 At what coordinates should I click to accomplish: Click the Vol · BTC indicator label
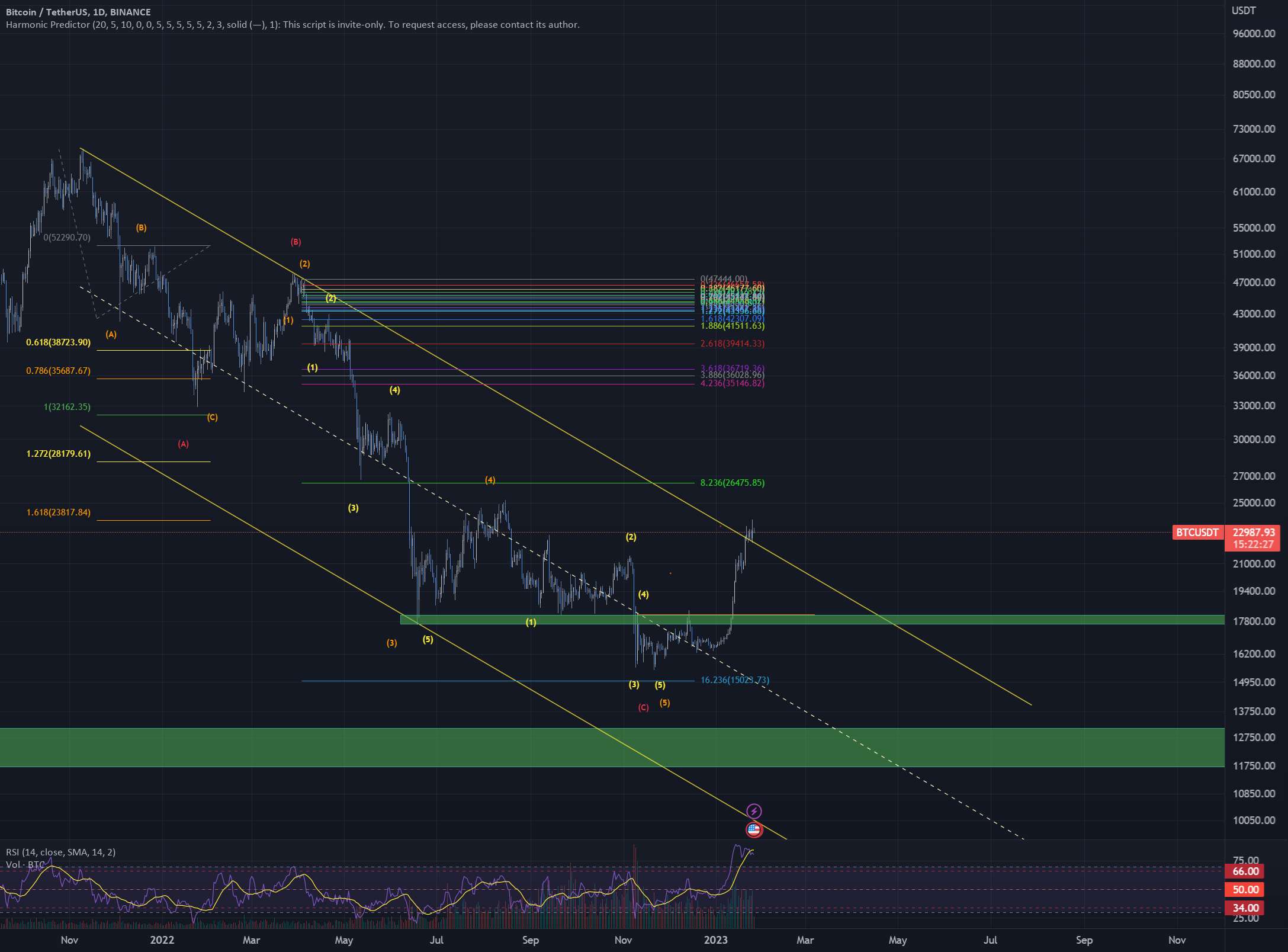tap(25, 865)
